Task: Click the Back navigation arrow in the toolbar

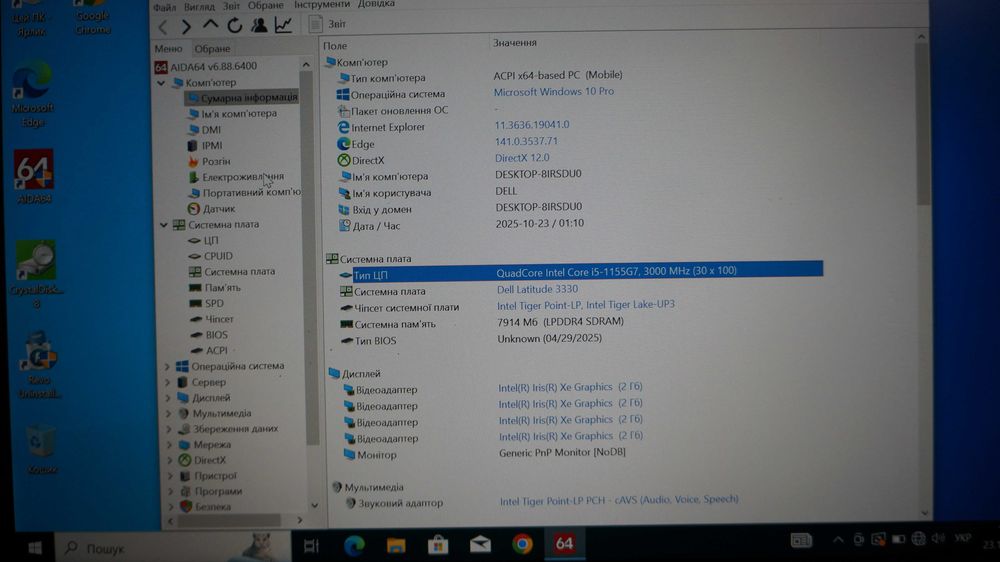Action: tap(163, 27)
